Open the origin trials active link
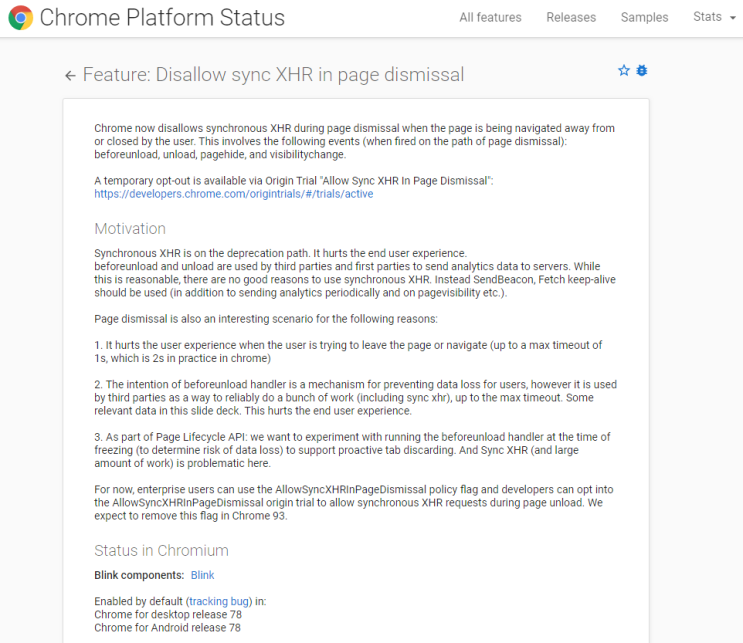Image resolution: width=743 pixels, height=643 pixels. point(234,194)
